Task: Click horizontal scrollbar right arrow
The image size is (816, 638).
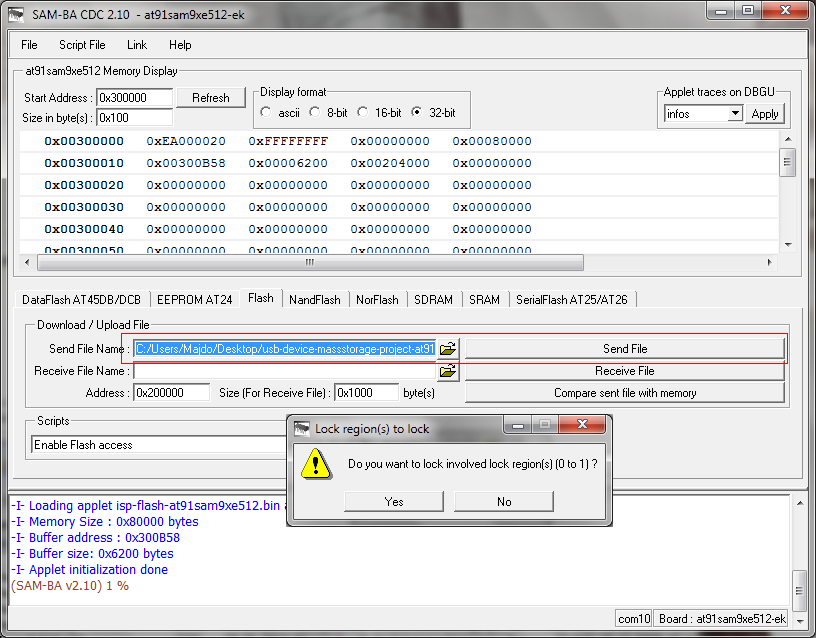Action: 769,262
